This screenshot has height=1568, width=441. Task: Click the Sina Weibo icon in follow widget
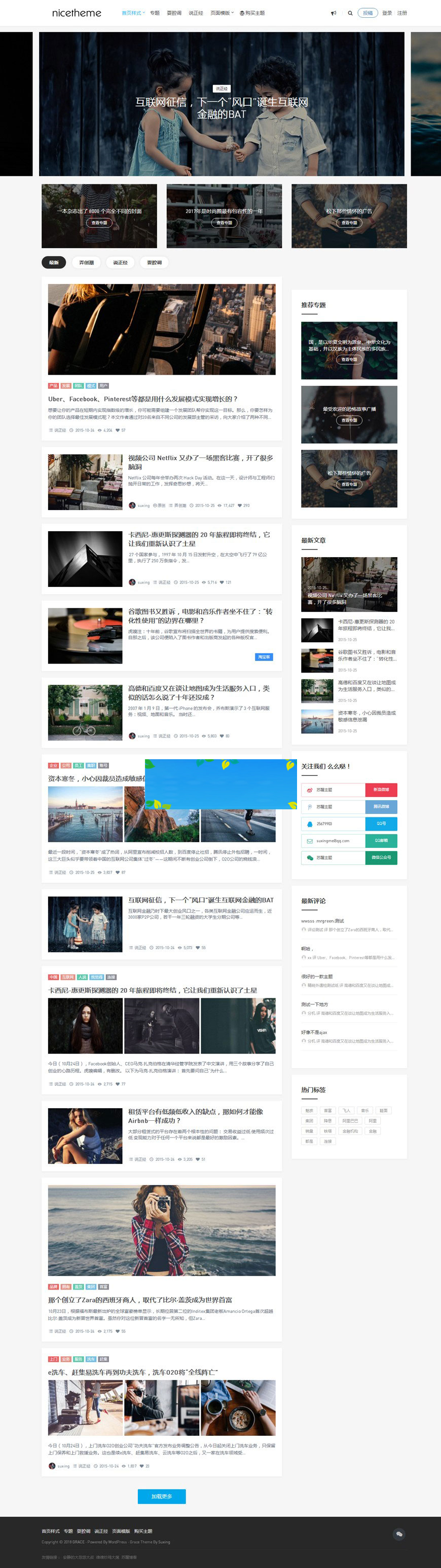(309, 790)
